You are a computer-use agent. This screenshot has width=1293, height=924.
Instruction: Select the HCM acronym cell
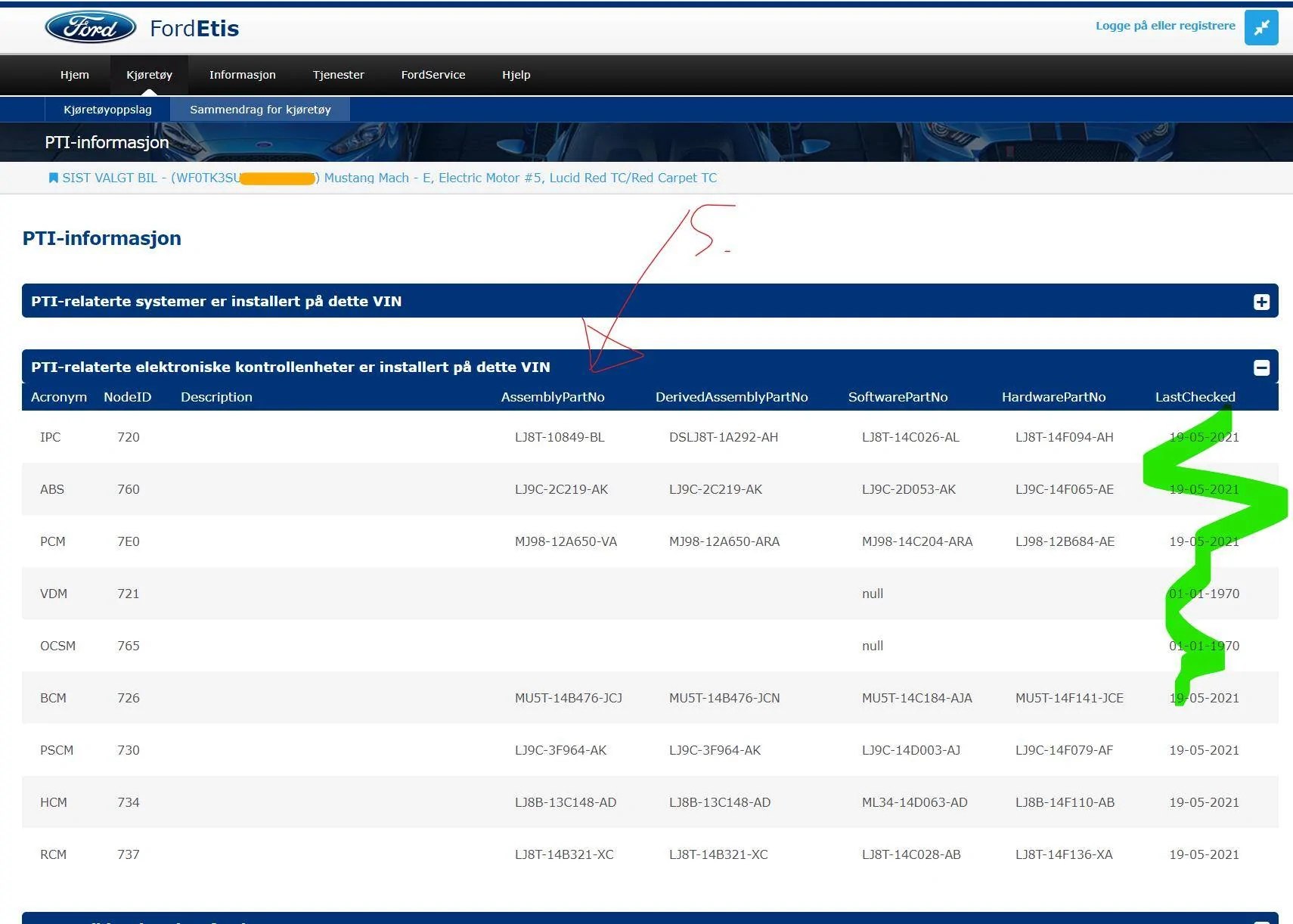[x=54, y=802]
